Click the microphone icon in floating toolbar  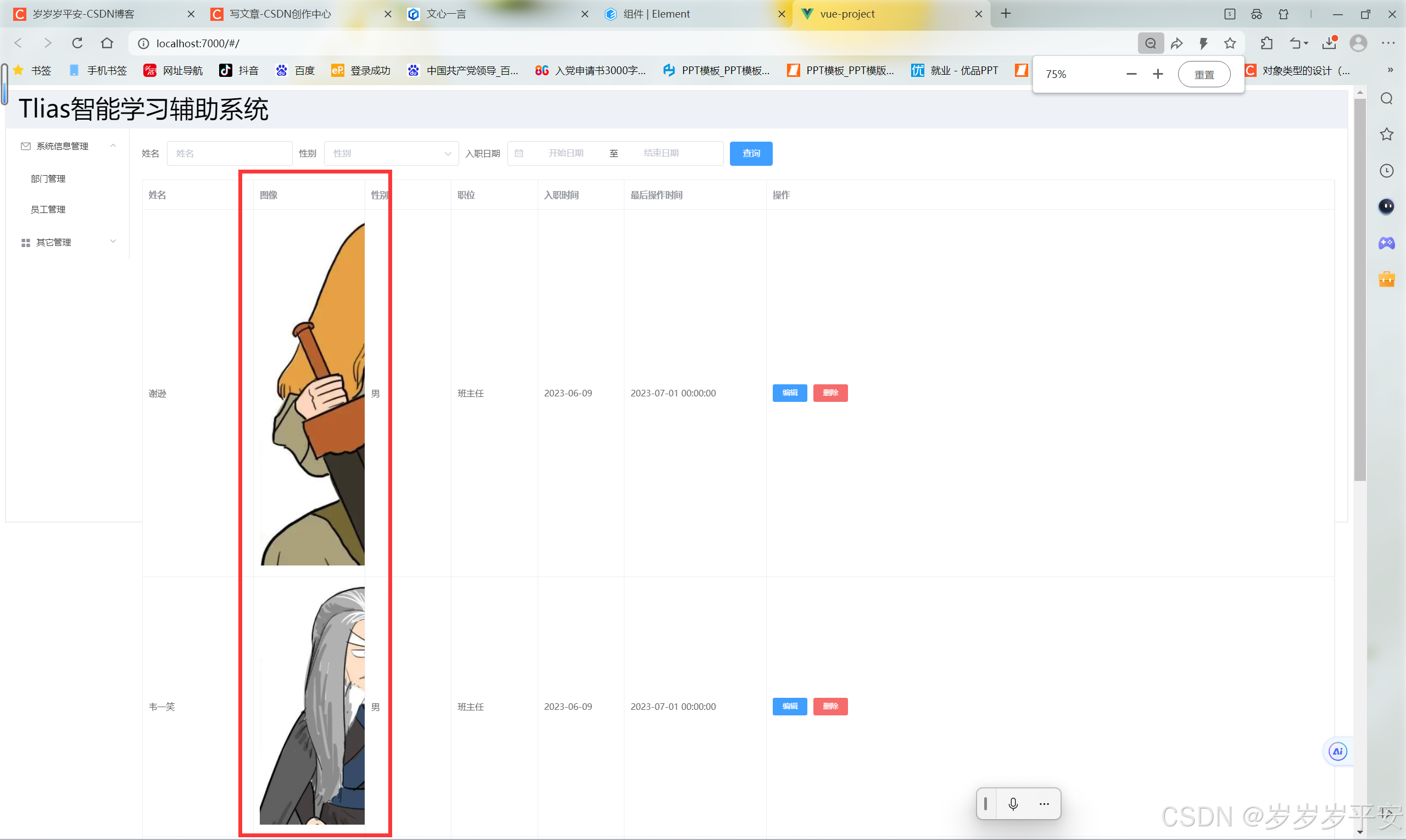[x=1013, y=804]
